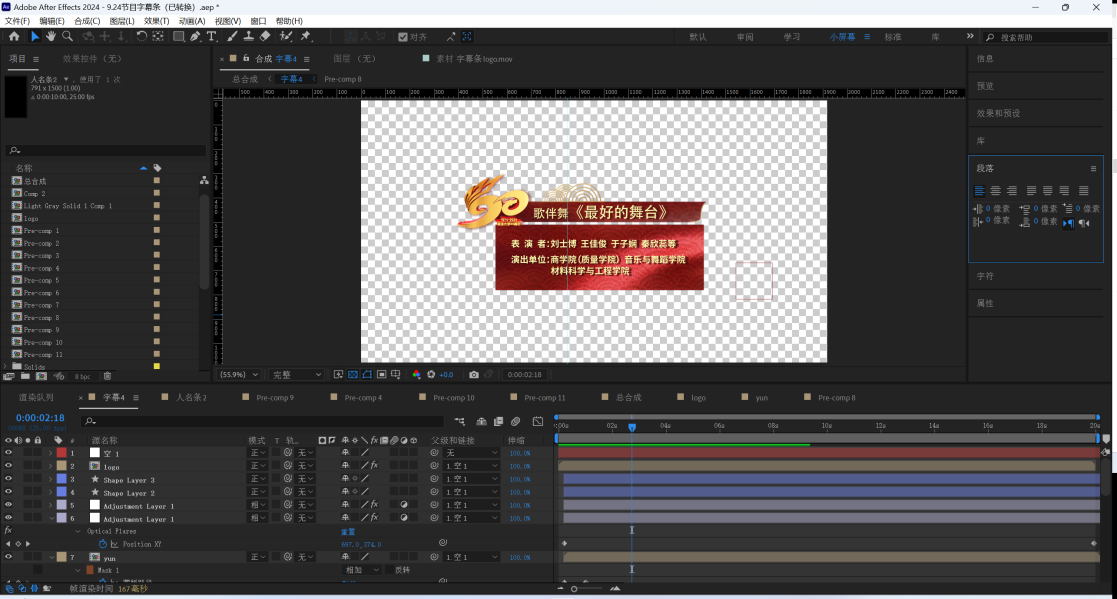The width and height of the screenshot is (1117, 599).
Task: Select the Eraser tool
Action: [265, 36]
